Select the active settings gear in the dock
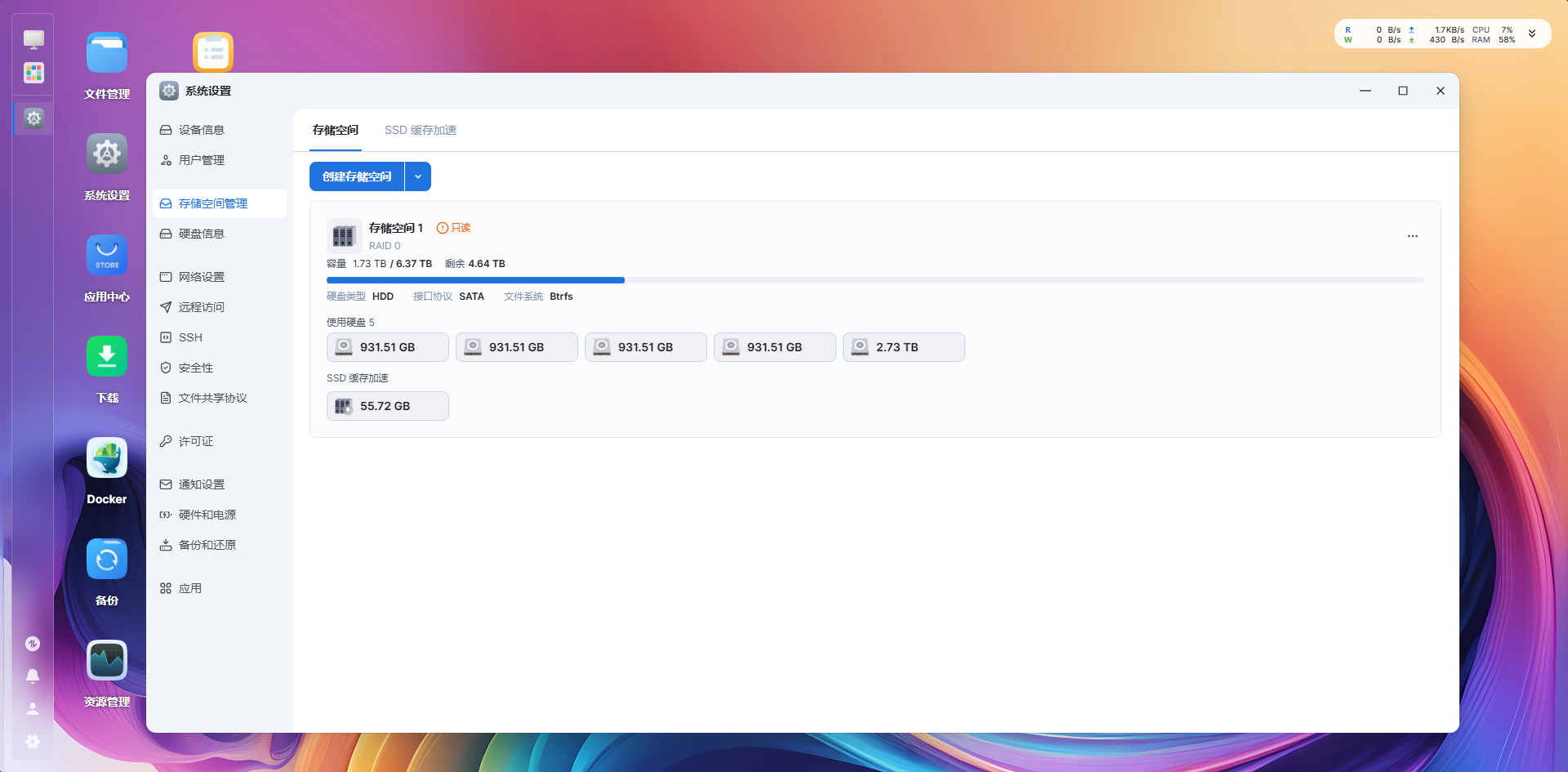The height and width of the screenshot is (772, 1568). coord(33,118)
